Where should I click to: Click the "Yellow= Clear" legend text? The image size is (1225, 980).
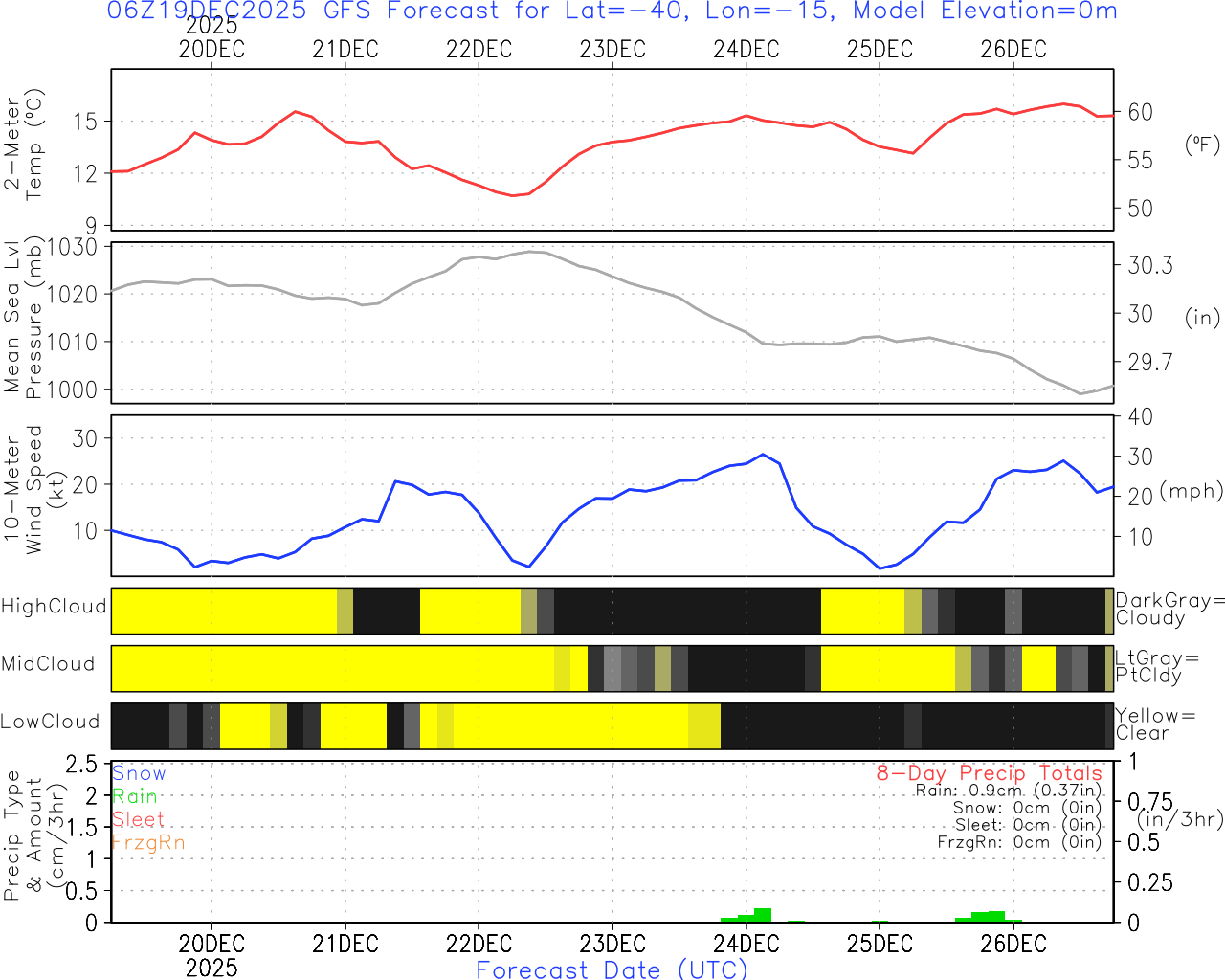point(1155,724)
